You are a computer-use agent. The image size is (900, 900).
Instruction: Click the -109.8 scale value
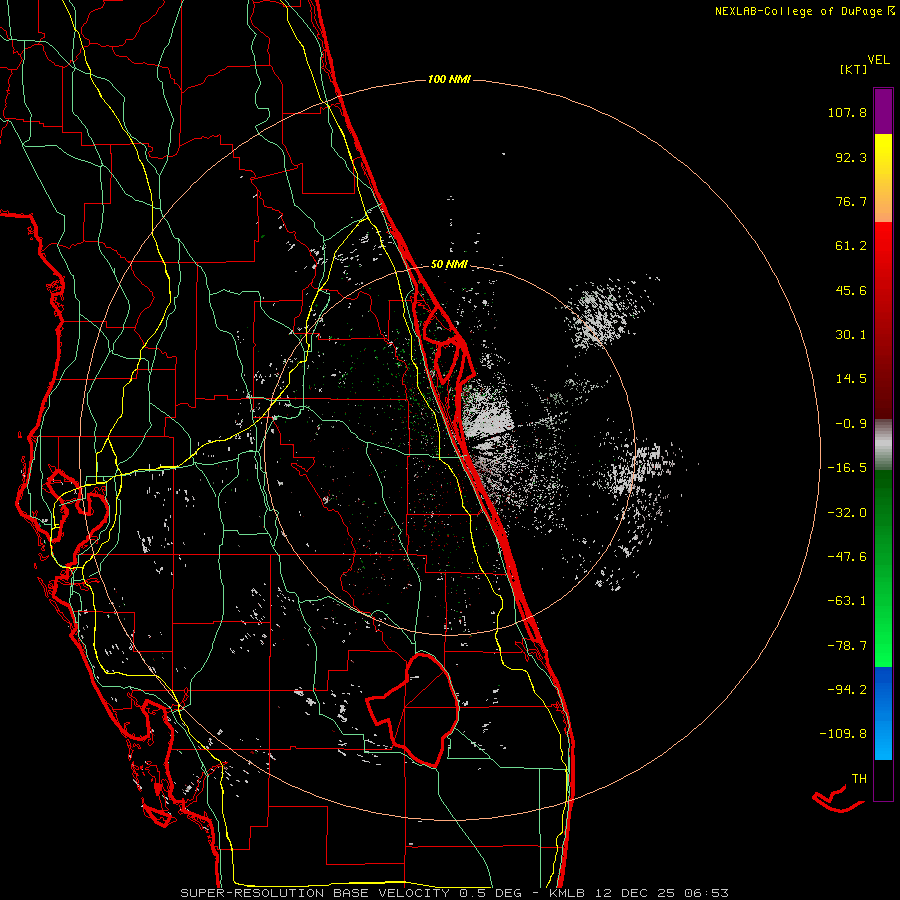tap(843, 734)
